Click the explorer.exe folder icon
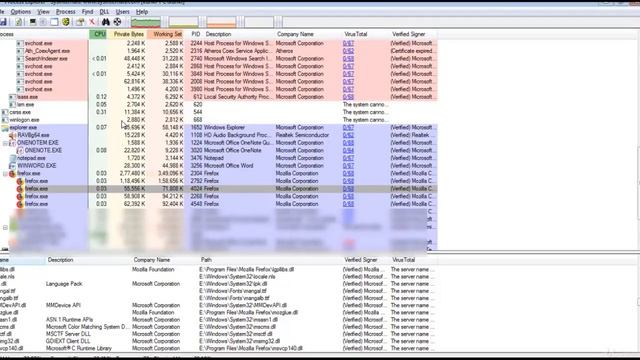This screenshot has width=640, height=360. click(5, 128)
